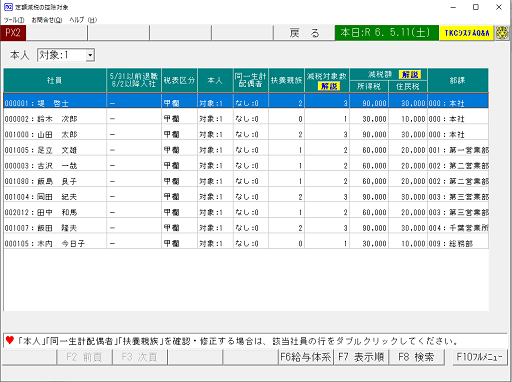The image size is (512, 382).
Task: Click the lion emblem icon beside TKC Q&A
Action: 502,33
